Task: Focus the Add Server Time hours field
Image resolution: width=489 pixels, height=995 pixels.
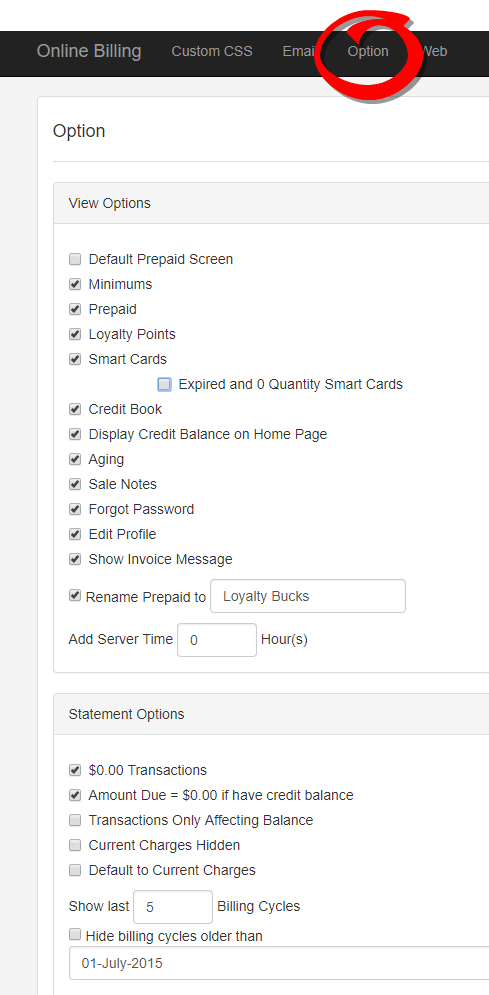Action: [x=217, y=640]
